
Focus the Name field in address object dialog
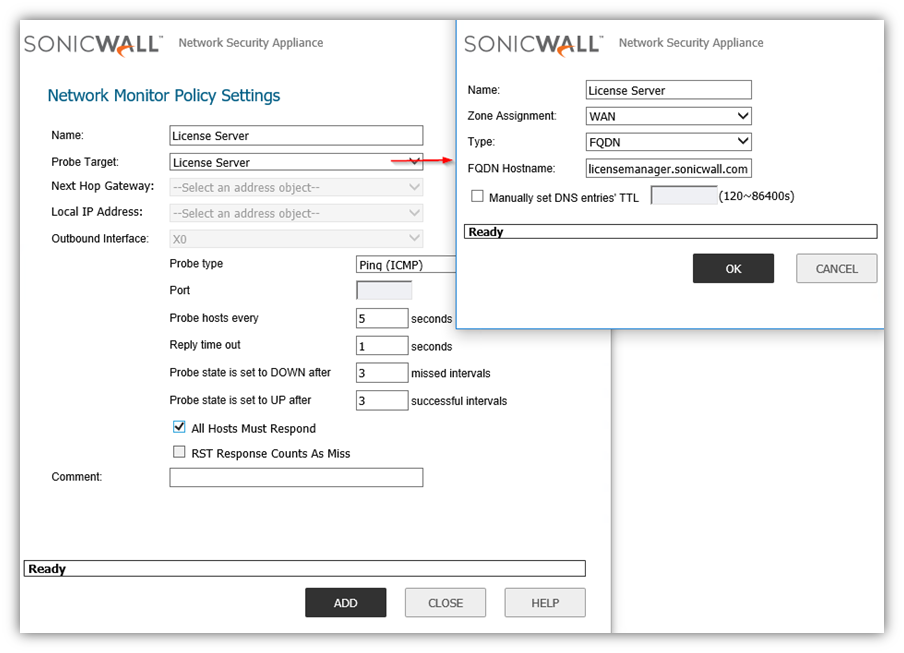[x=669, y=90]
